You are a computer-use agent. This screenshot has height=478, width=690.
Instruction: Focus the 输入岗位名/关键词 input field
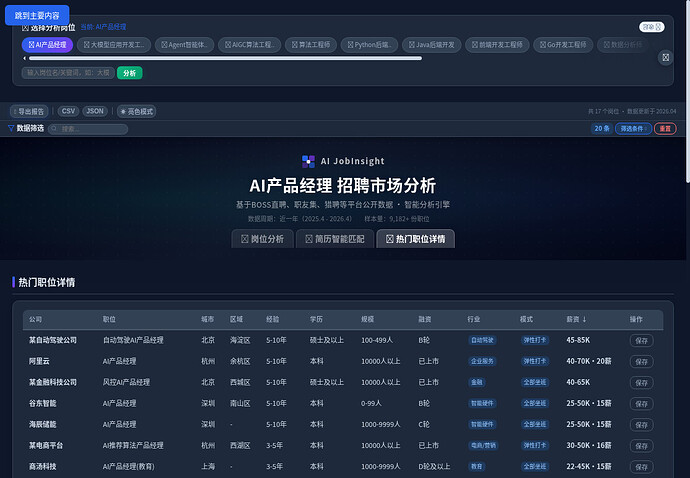pyautogui.click(x=68, y=73)
